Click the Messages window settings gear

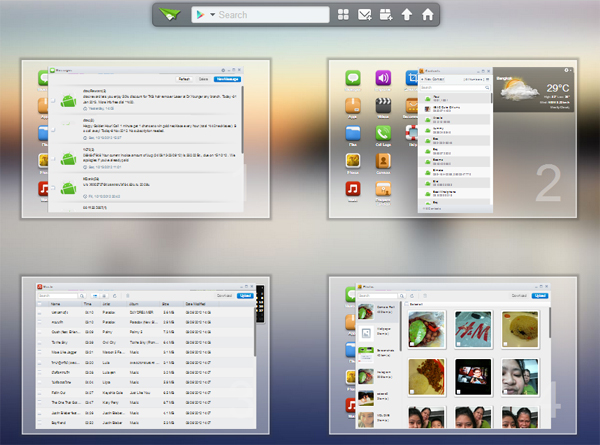[x=223, y=70]
